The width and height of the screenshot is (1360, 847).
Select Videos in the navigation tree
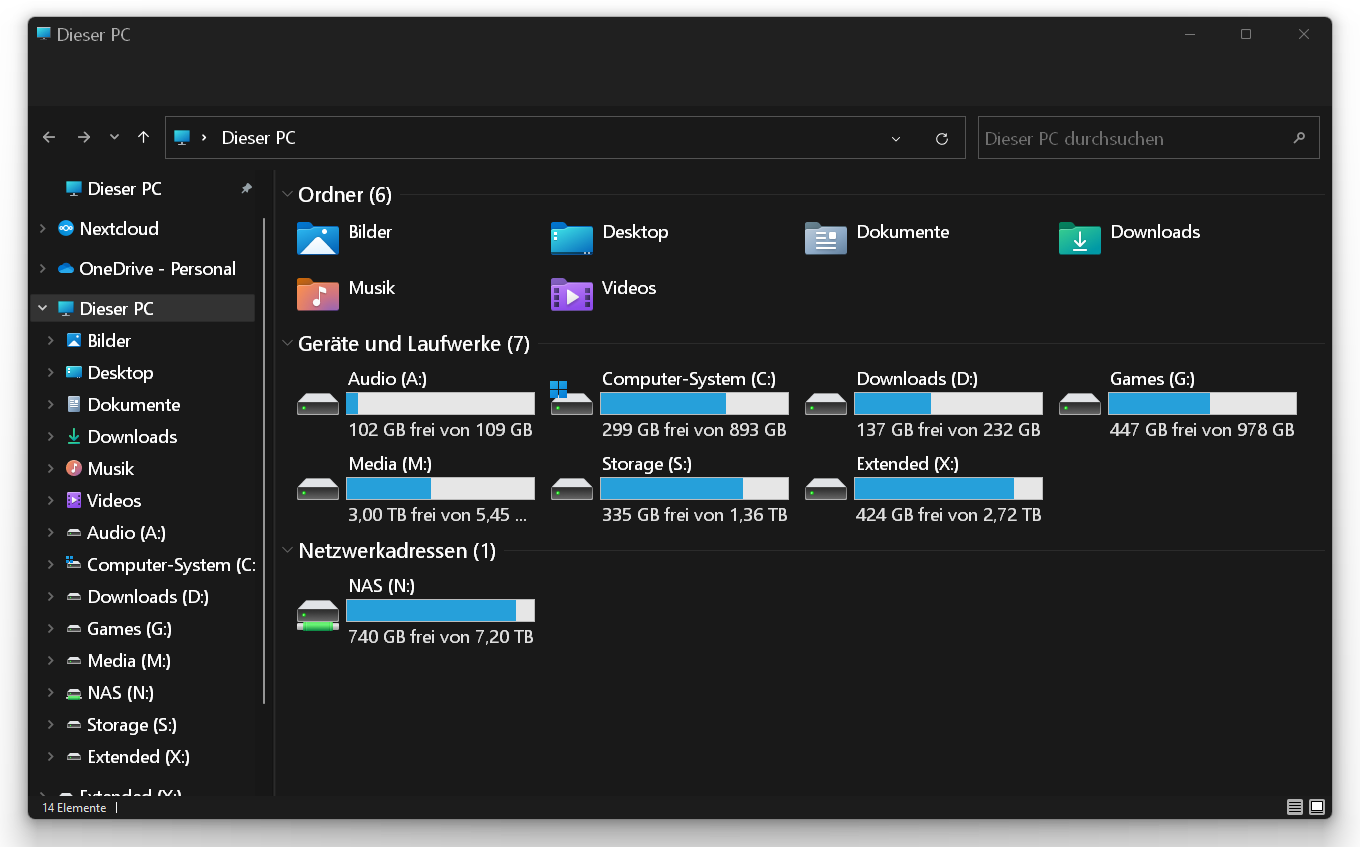[x=114, y=501]
